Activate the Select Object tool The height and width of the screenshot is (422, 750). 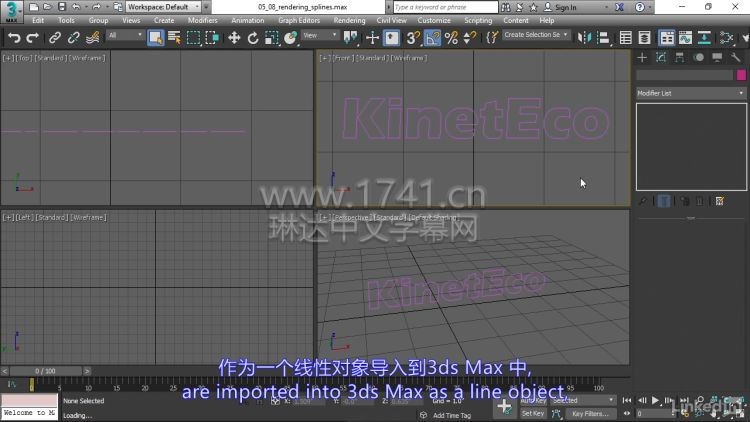coord(155,37)
